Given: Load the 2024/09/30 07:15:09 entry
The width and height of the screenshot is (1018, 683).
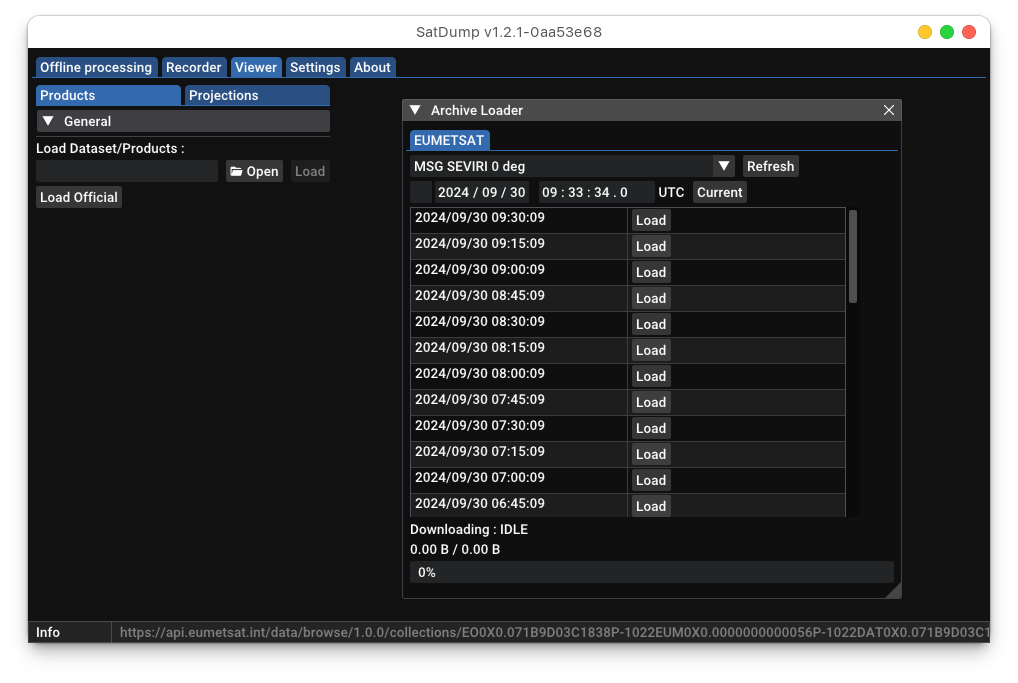Looking at the screenshot, I should tap(651, 454).
